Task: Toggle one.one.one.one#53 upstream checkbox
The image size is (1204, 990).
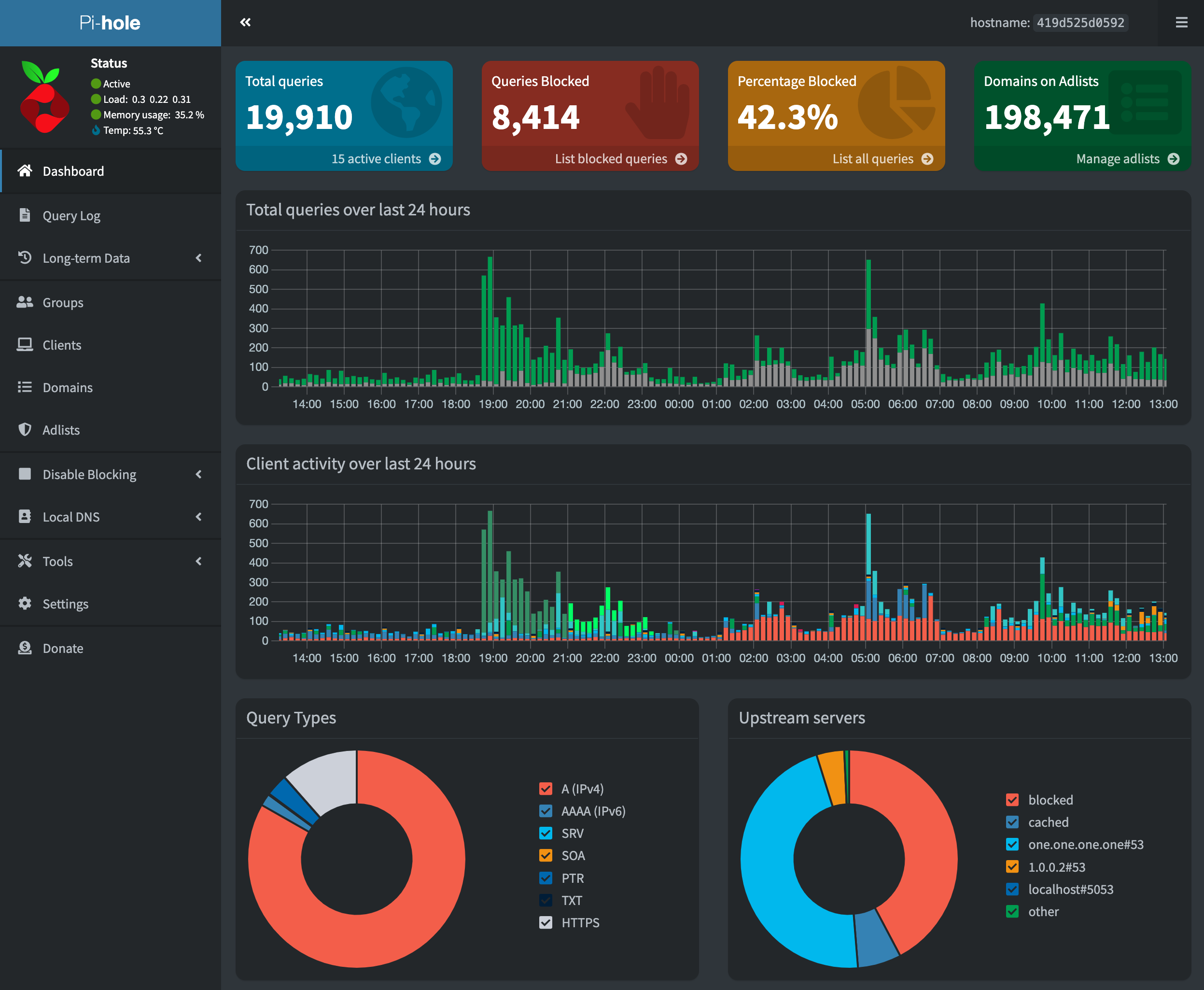Action: [1012, 844]
